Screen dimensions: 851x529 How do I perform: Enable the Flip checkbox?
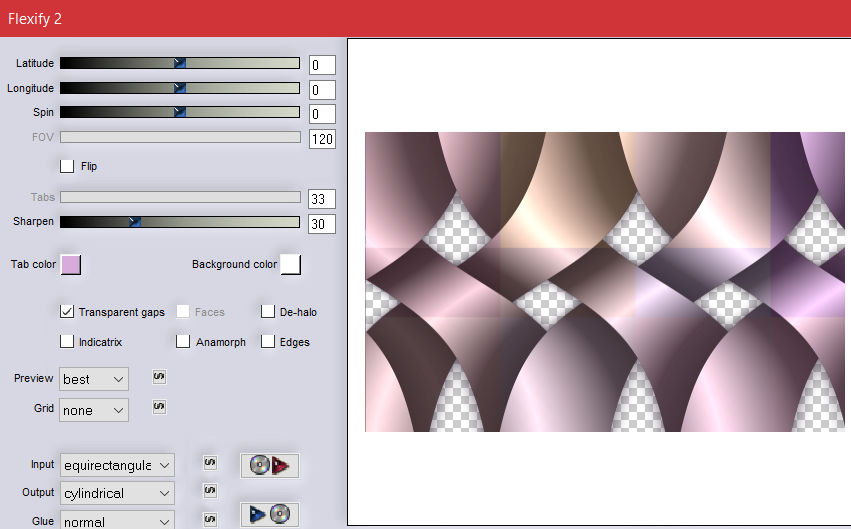click(67, 166)
